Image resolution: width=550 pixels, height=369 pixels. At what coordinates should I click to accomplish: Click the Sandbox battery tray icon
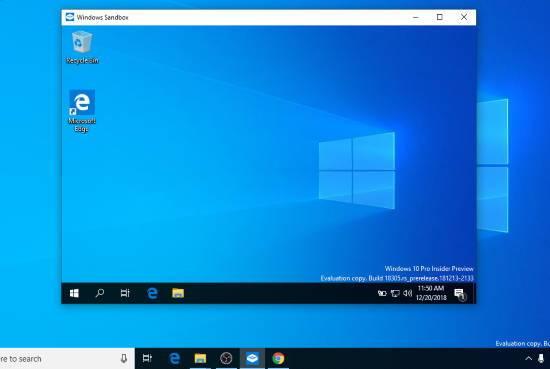[x=382, y=293]
